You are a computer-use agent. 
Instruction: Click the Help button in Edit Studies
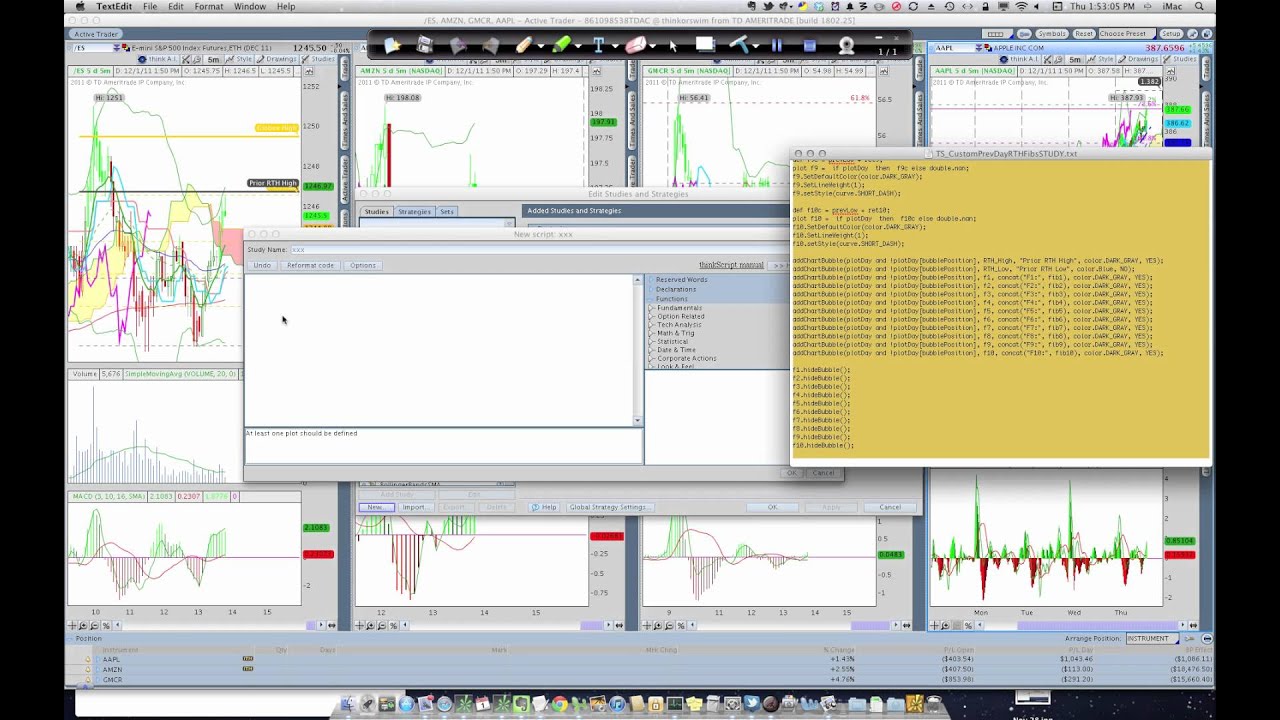[544, 507]
